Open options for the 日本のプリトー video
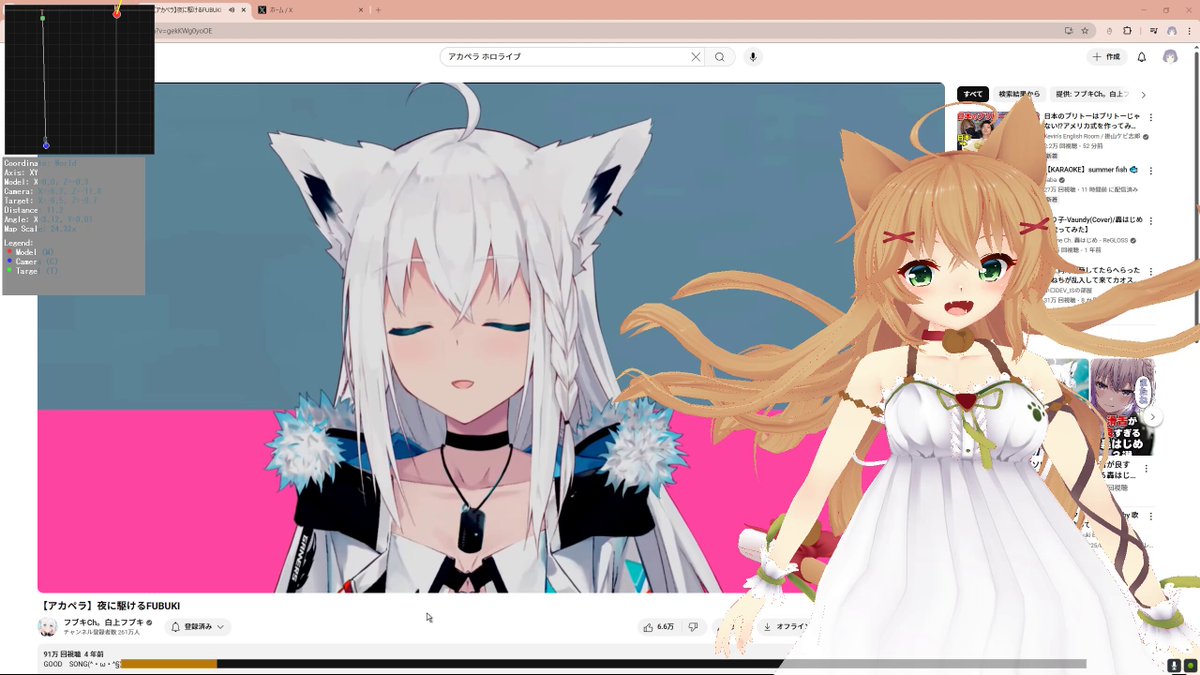Image resolution: width=1200 pixels, height=675 pixels. coord(1151,118)
